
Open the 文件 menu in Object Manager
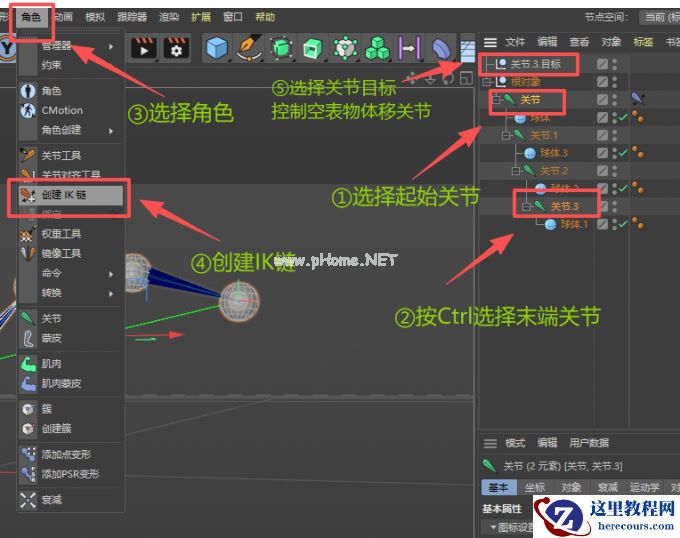click(x=515, y=42)
